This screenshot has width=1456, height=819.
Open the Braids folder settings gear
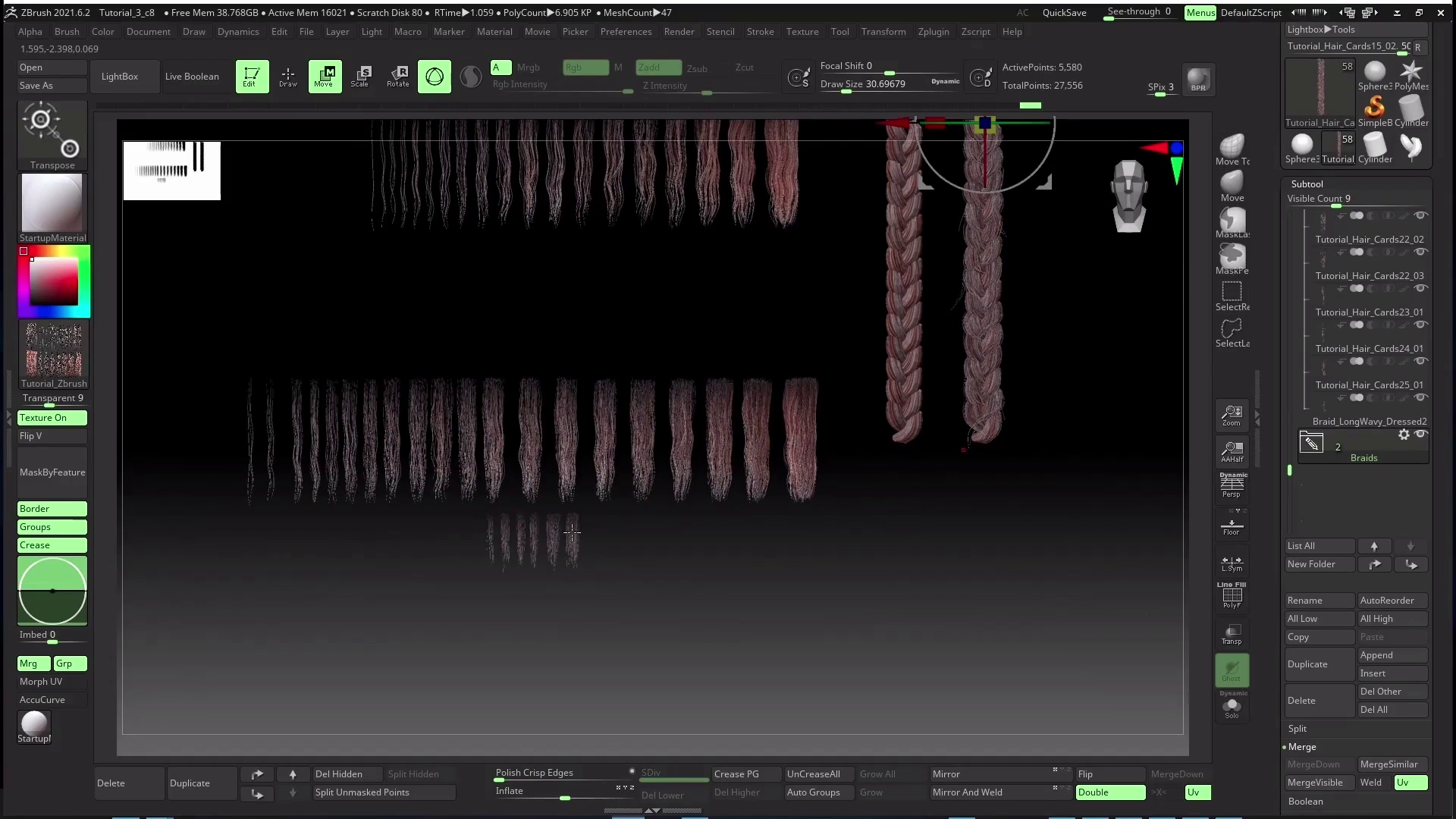1404,435
